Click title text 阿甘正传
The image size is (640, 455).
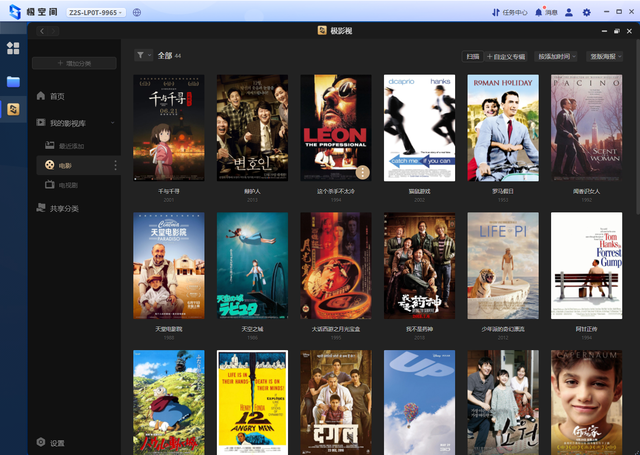[587, 329]
